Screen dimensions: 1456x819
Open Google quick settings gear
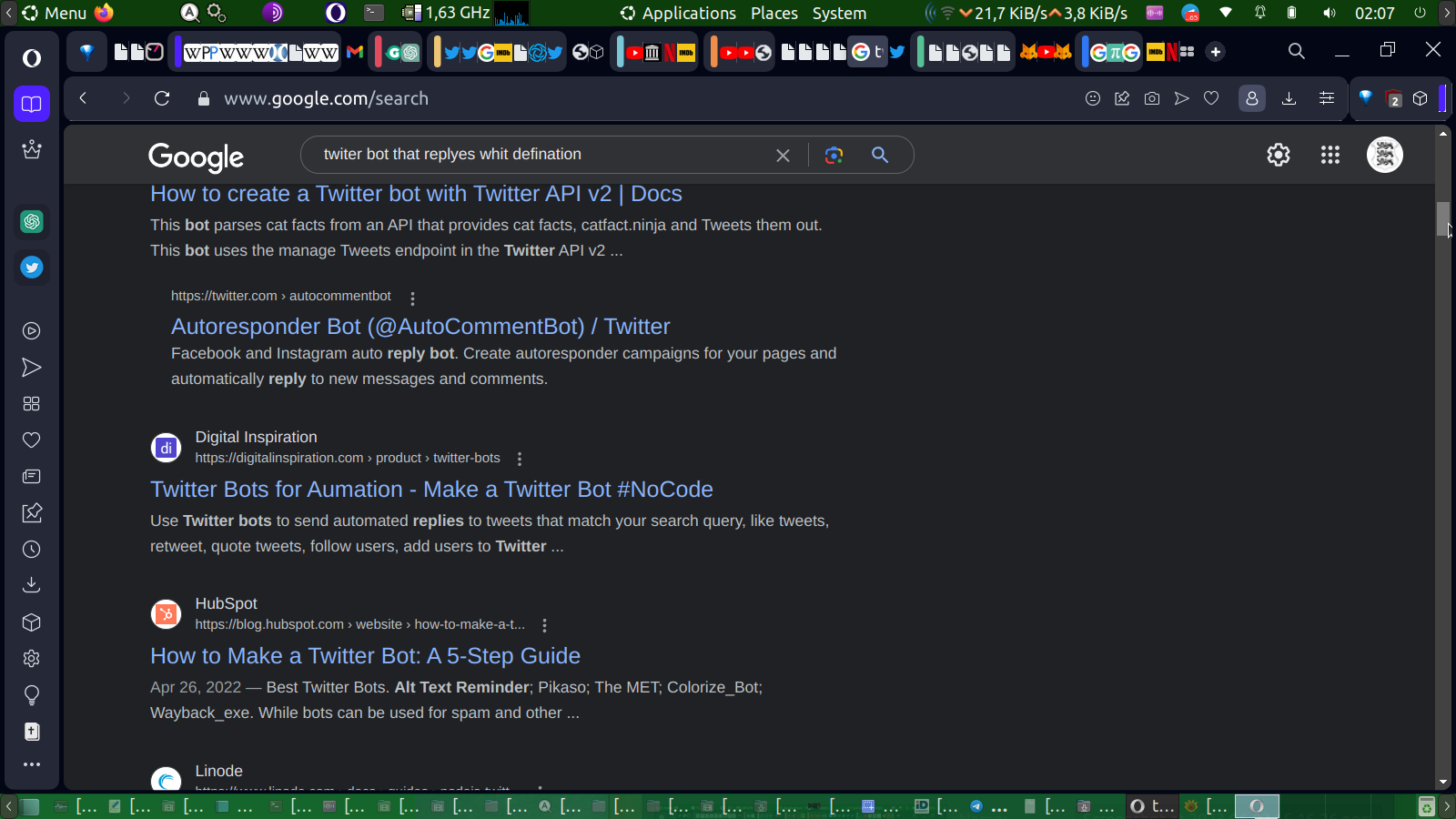(1279, 155)
